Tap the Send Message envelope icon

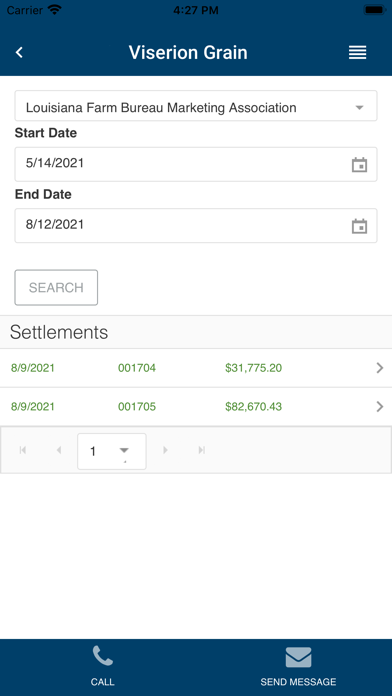[298, 657]
